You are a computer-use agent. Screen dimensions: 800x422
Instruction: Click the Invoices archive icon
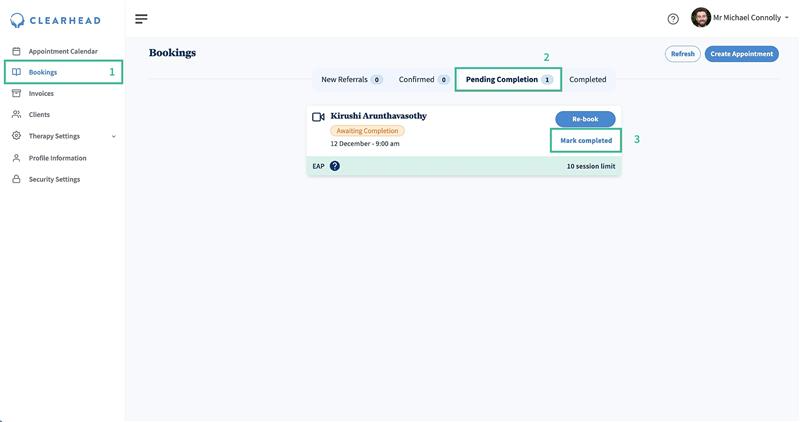tap(16, 93)
